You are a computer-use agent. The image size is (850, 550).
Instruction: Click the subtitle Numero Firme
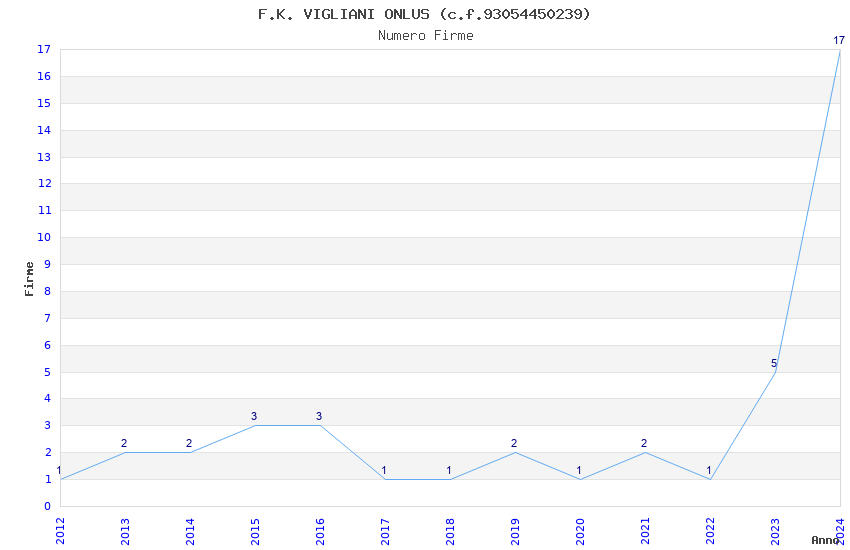click(x=426, y=36)
